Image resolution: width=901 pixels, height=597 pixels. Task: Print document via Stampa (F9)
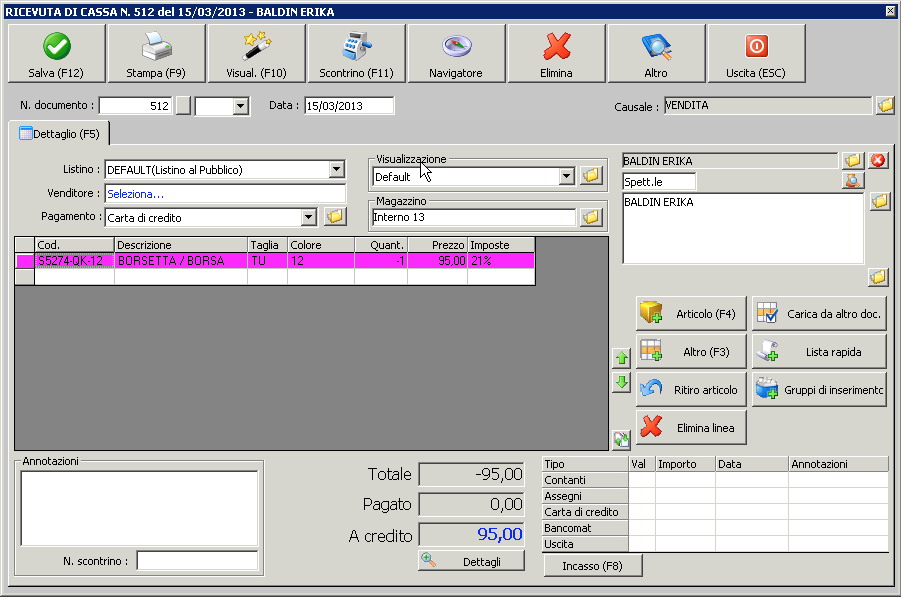tap(156, 53)
